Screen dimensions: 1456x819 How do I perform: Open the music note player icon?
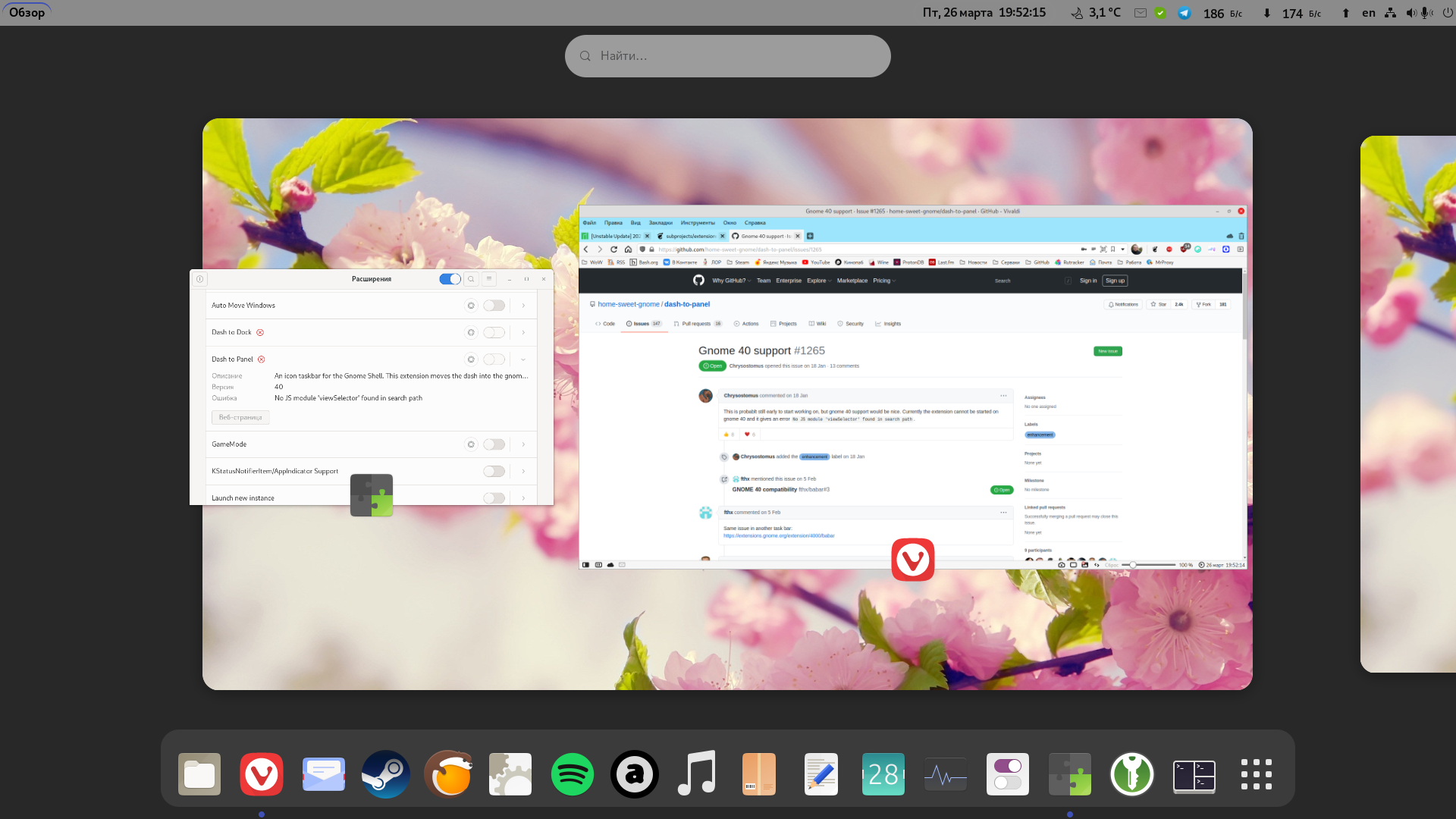coord(697,774)
